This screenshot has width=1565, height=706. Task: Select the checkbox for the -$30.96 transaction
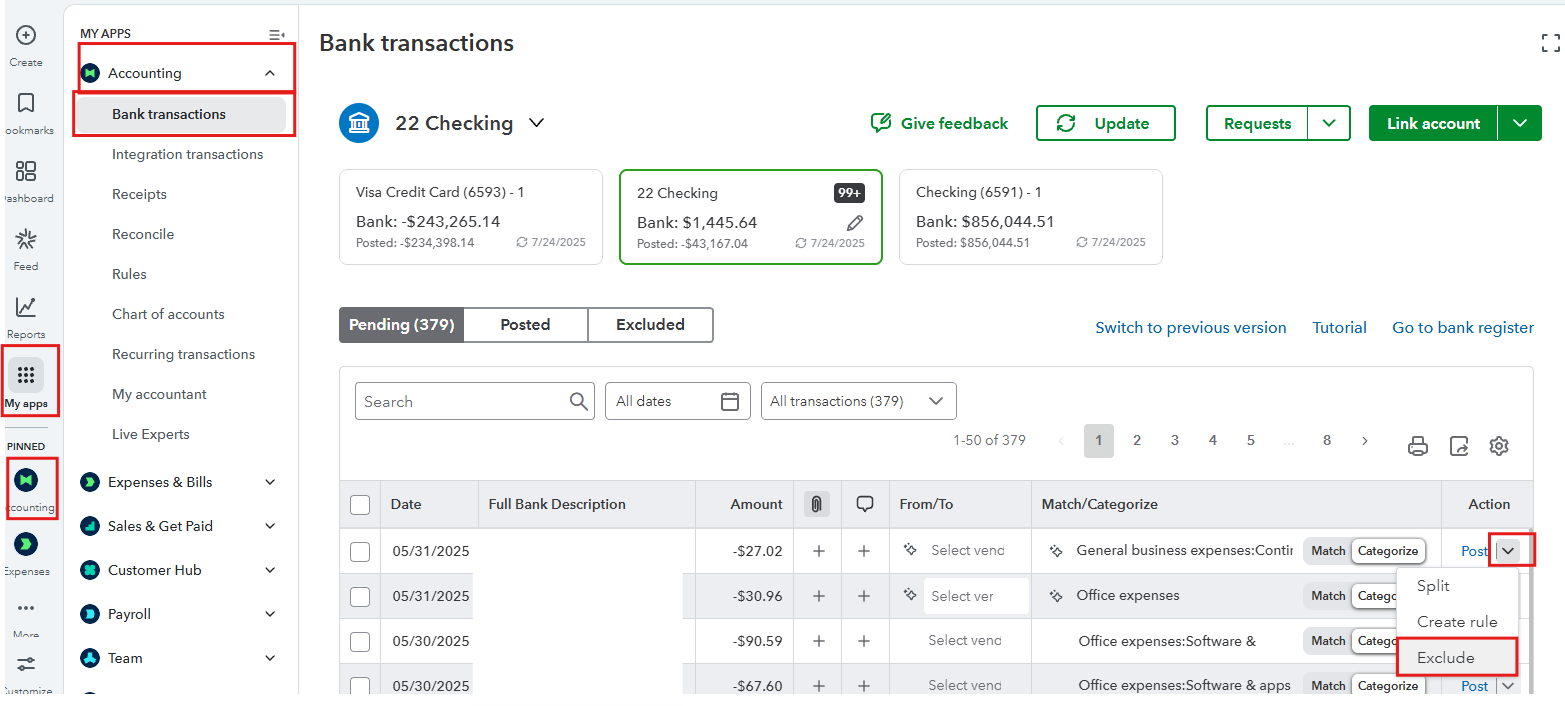[x=360, y=596]
